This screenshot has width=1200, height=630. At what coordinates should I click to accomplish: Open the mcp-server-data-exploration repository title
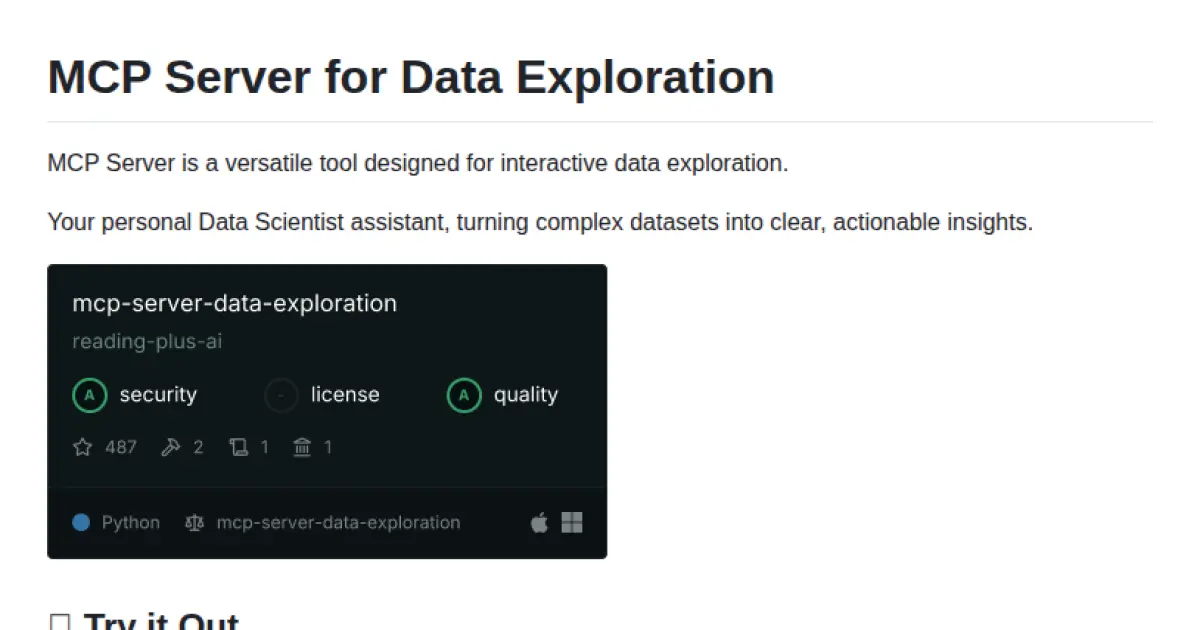pyautogui.click(x=233, y=303)
